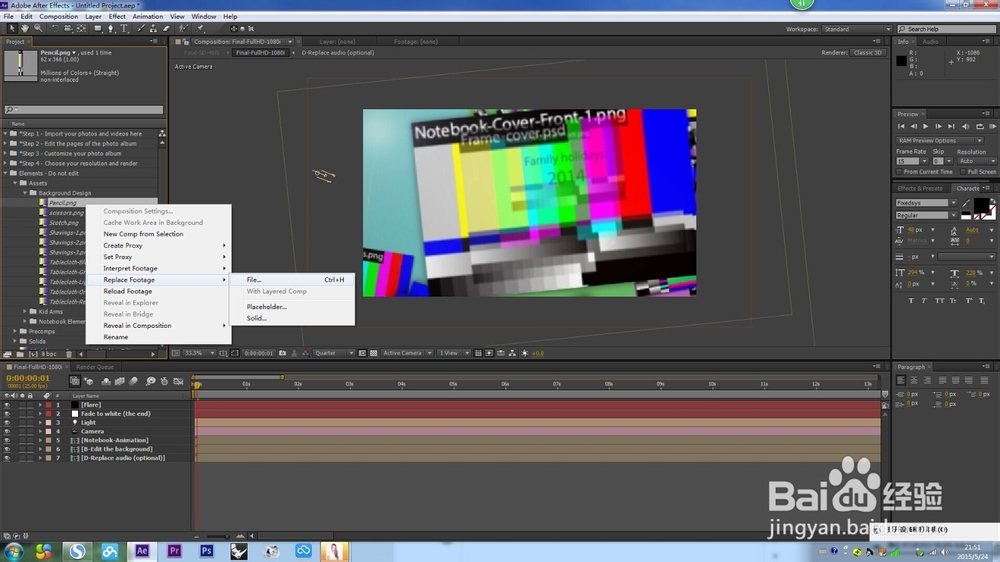Take a snapshot with the camera icon
1000x562 pixels.
click(x=282, y=353)
